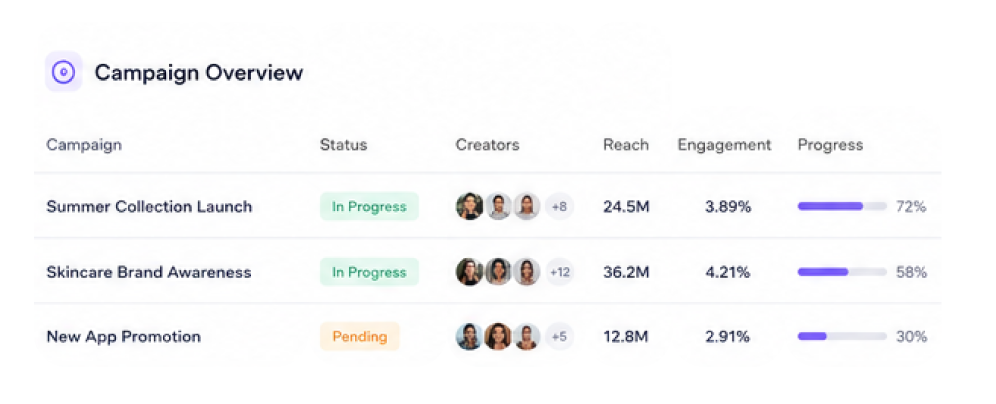Click the Pending status badge
Viewport: 996px width, 404px height.
click(x=360, y=336)
